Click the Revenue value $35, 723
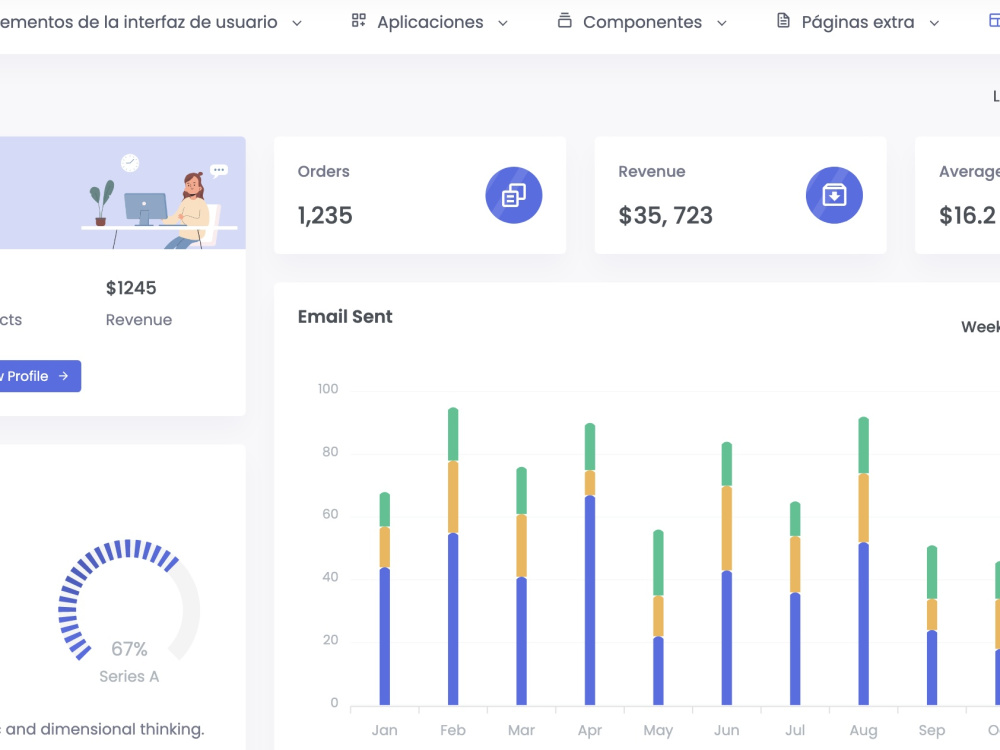This screenshot has width=1000, height=750. coord(665,216)
